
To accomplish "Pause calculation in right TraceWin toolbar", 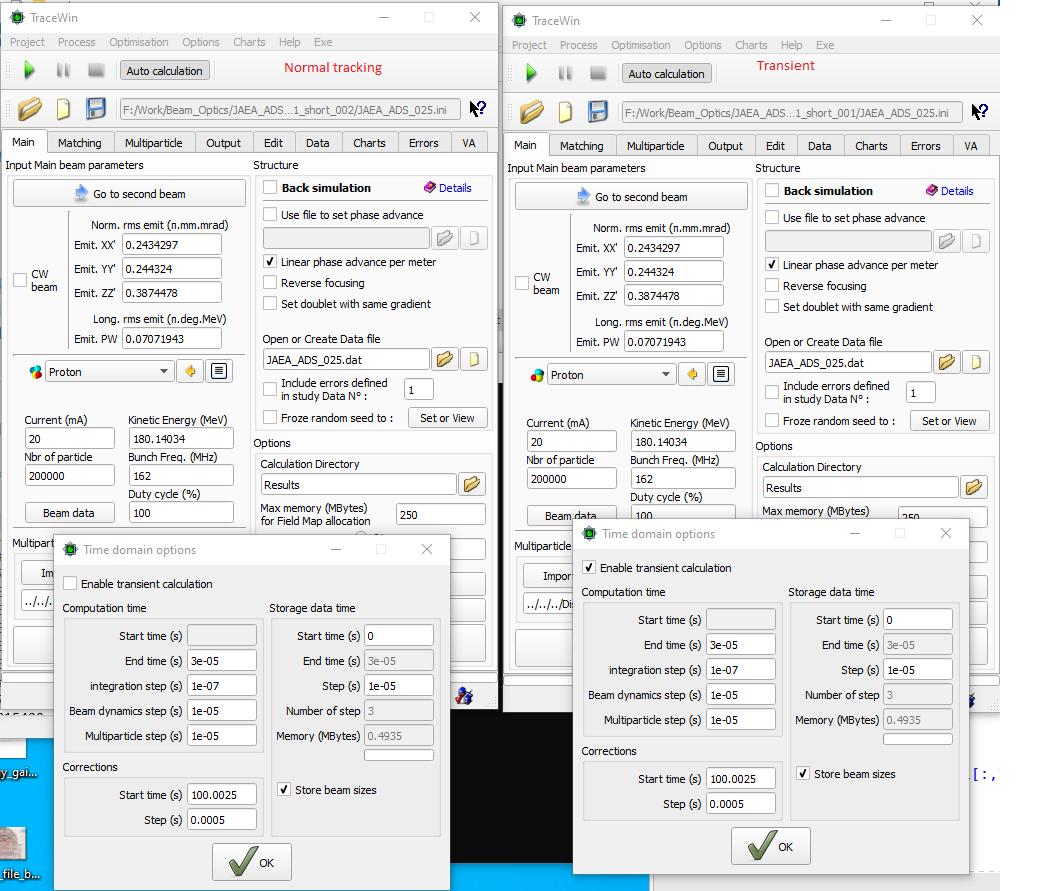I will [x=565, y=73].
